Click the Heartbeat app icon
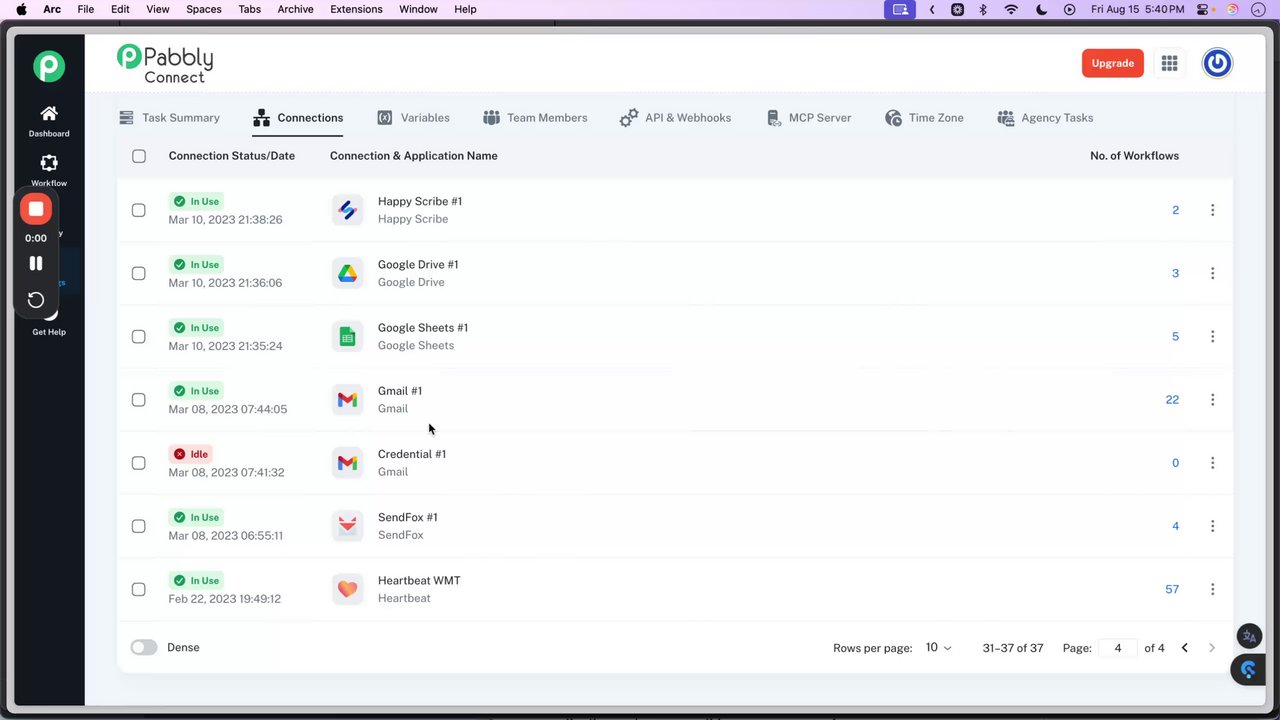Viewport: 1280px width, 720px height. click(x=347, y=589)
